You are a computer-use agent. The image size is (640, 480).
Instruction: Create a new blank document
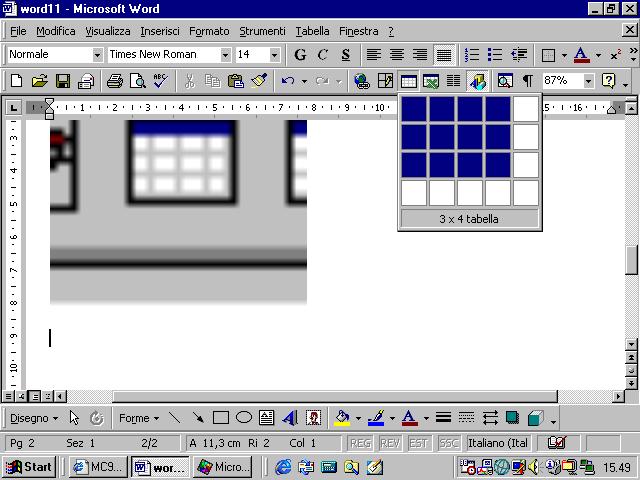click(x=16, y=81)
